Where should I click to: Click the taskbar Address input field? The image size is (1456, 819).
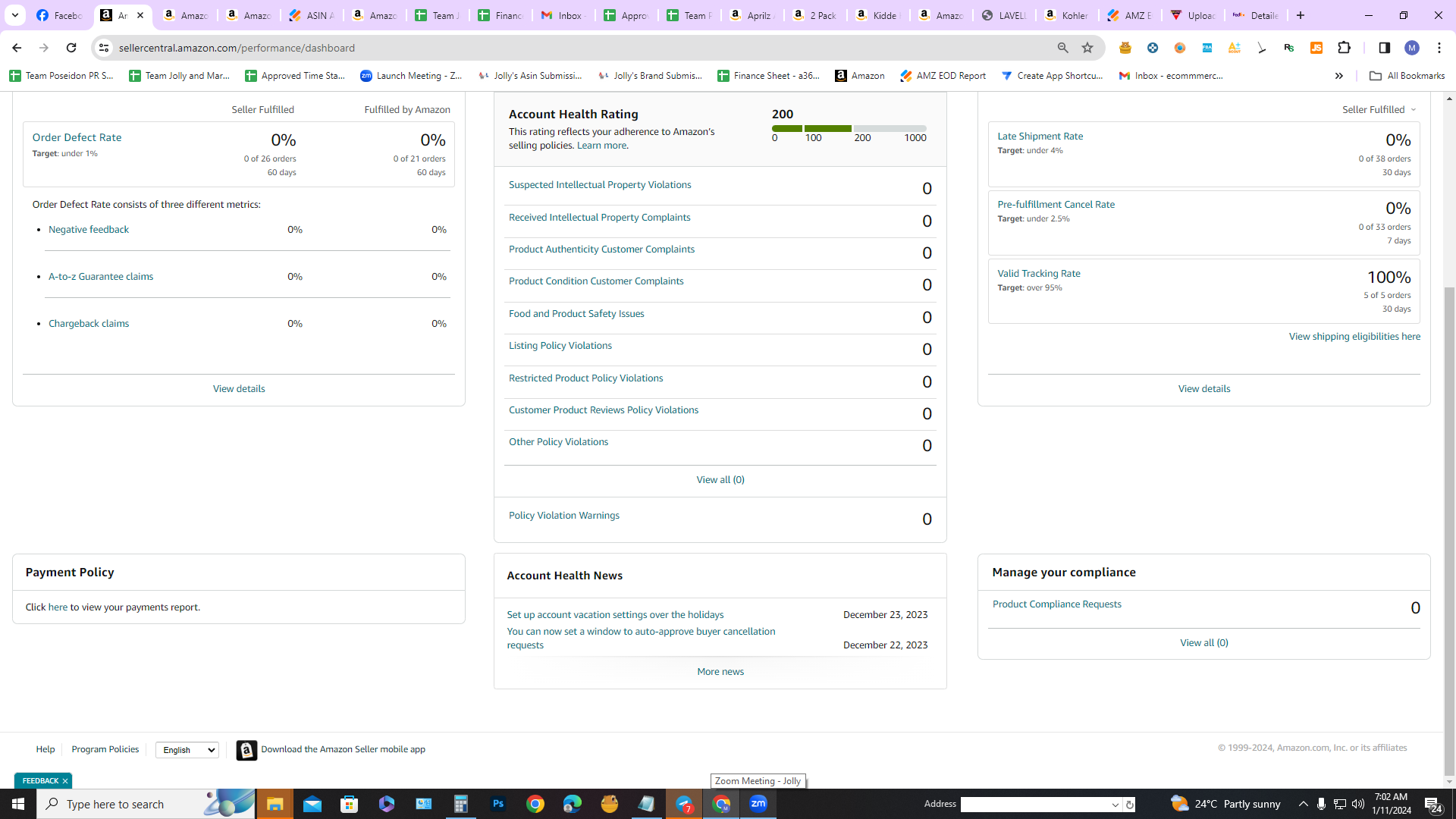pos(1034,805)
